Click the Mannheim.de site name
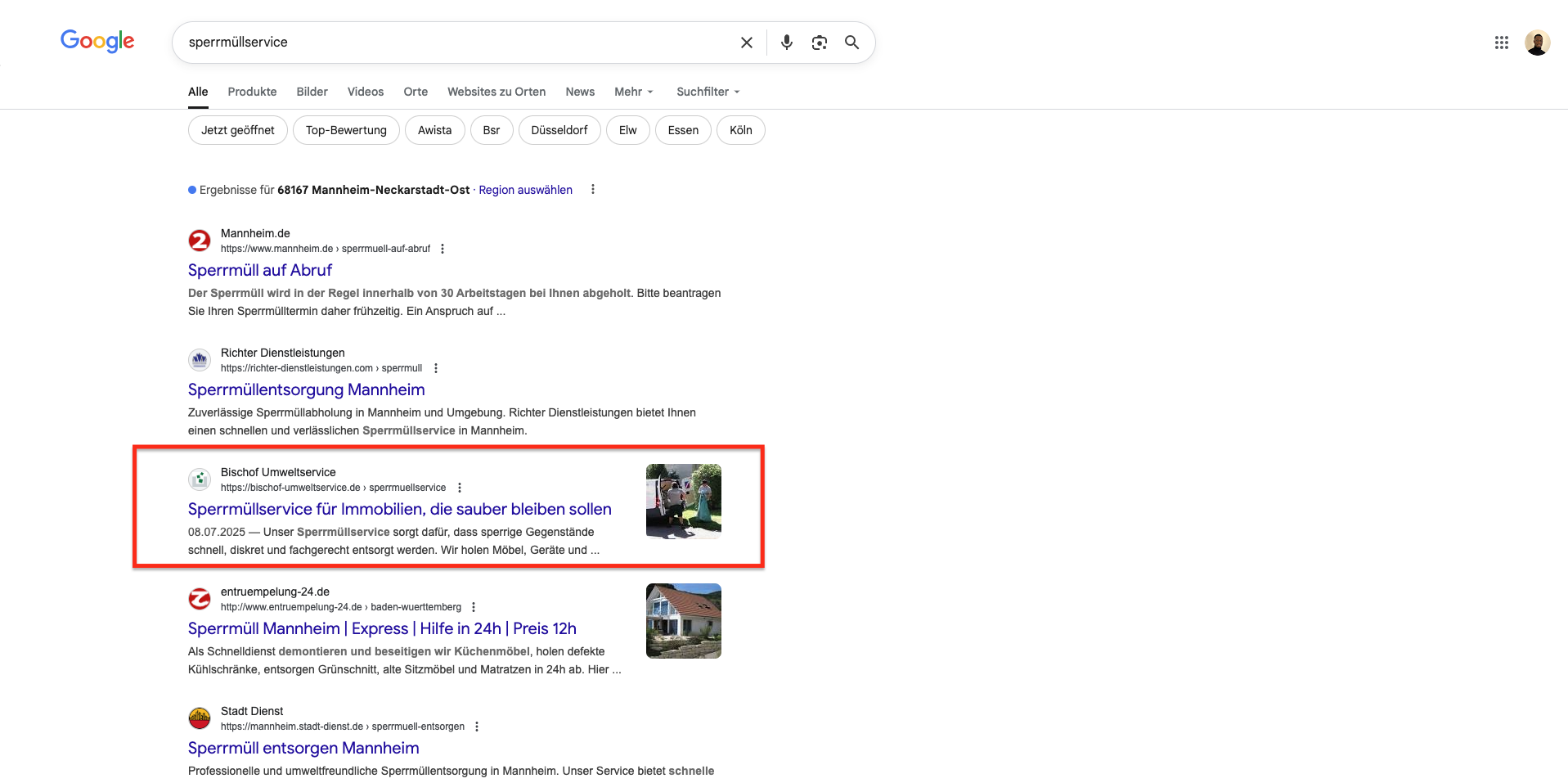Image resolution: width=1568 pixels, height=783 pixels. 255,233
